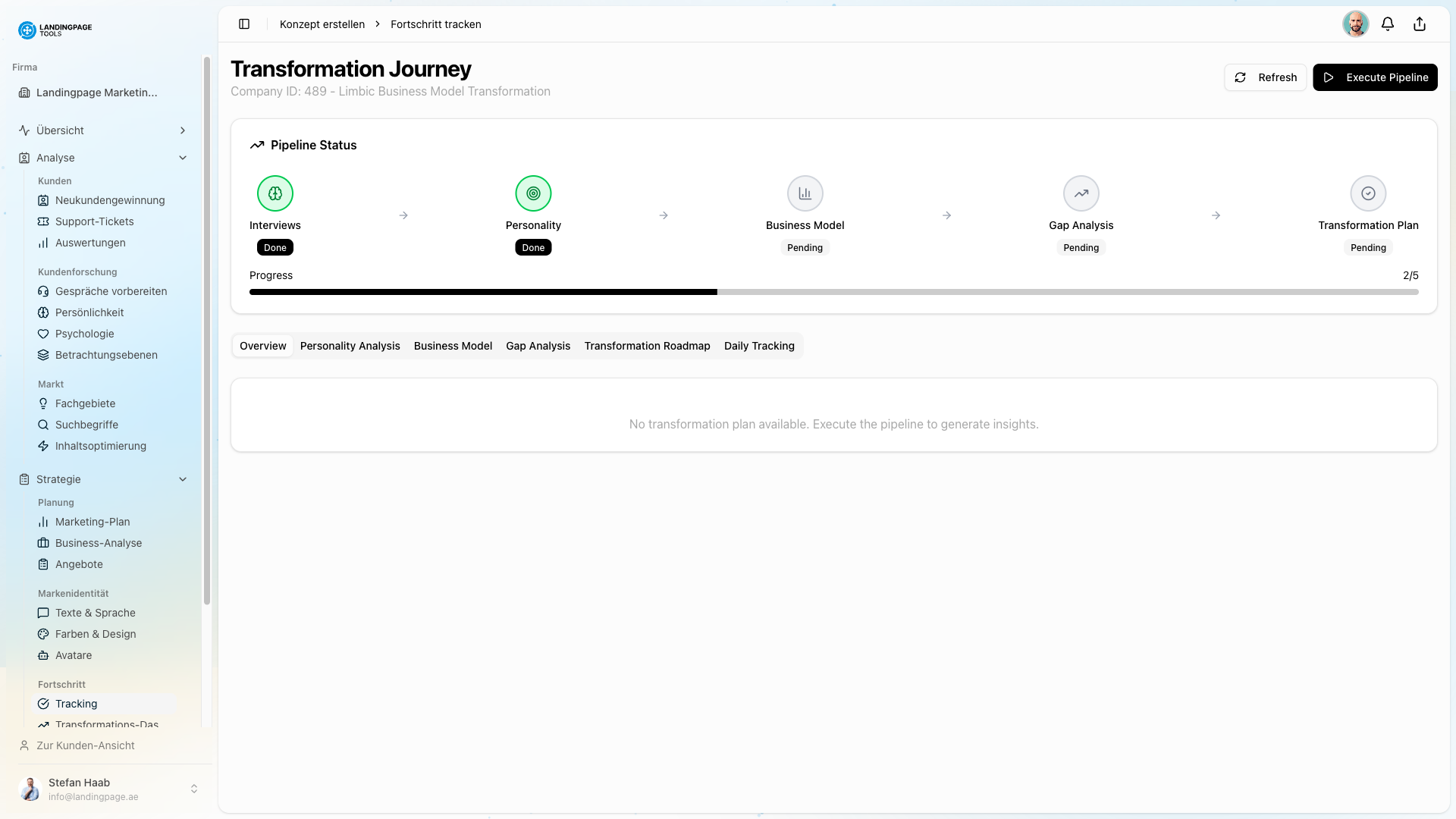Select the Personality target icon in pipeline
Screen dimensions: 1456x819
533,193
